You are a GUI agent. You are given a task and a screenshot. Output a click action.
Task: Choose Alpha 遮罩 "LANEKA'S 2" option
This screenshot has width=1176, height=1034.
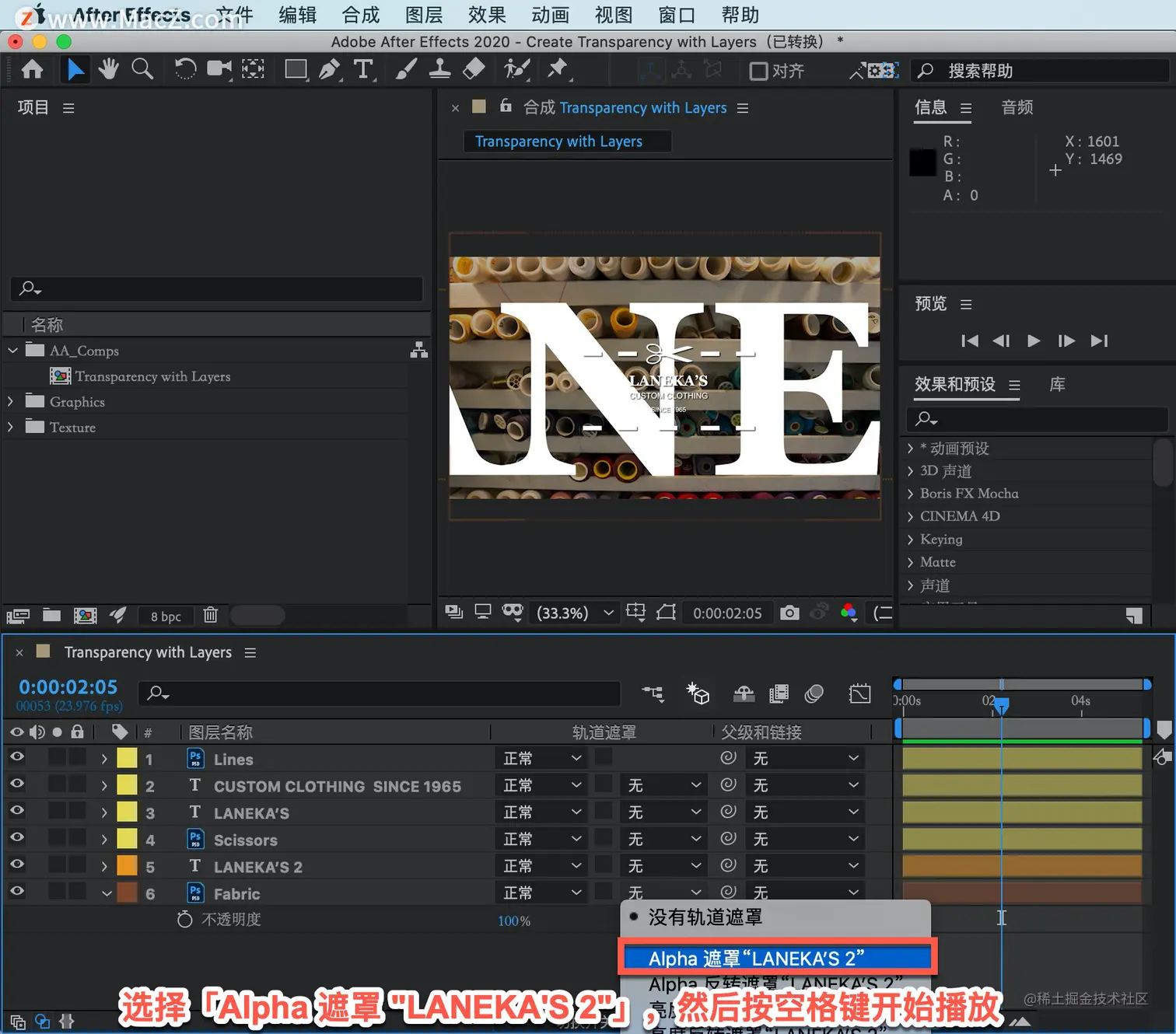tap(777, 958)
